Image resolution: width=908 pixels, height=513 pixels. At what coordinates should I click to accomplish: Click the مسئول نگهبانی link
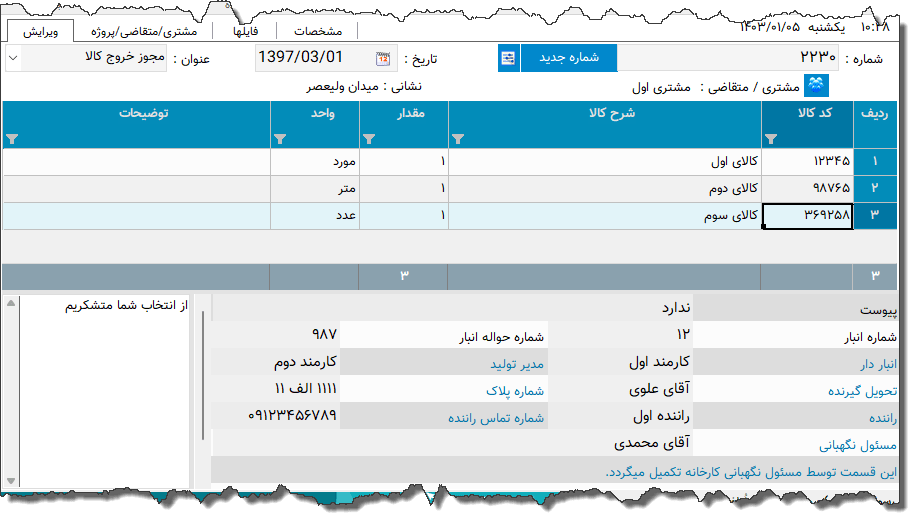[858, 445]
